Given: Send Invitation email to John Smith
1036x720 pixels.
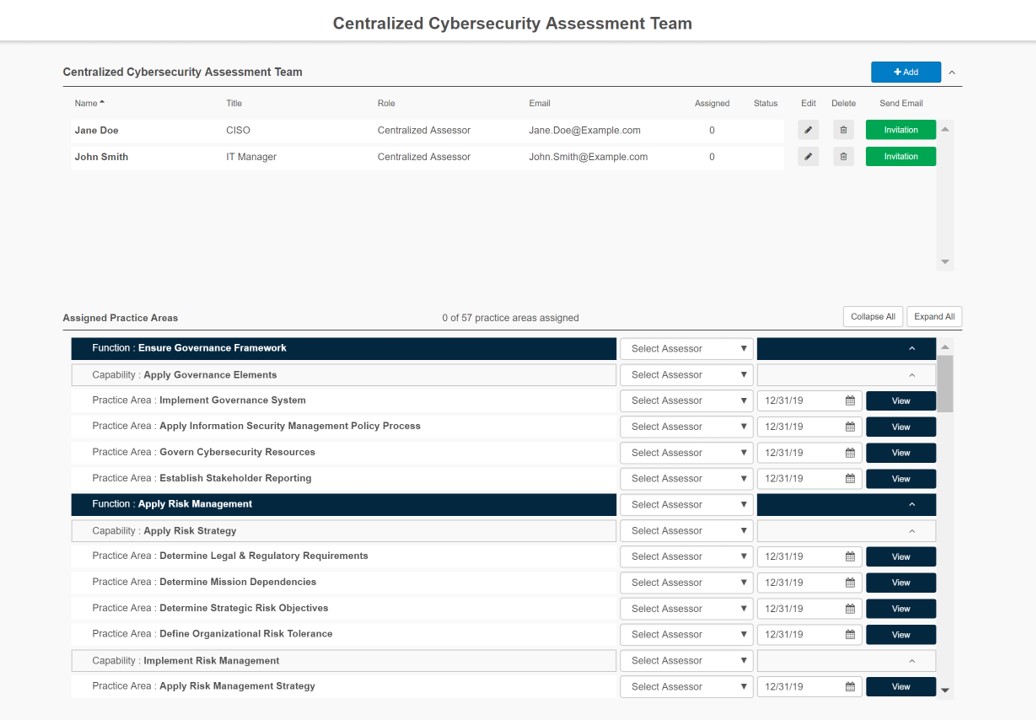Looking at the screenshot, I should pos(900,157).
